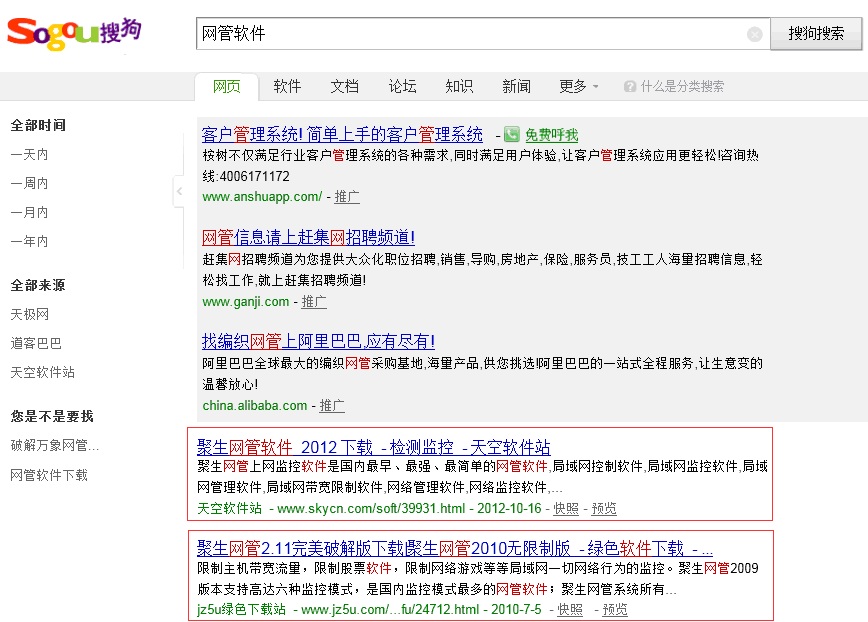This screenshot has height=622, width=868.
Task: Click the question mark icon before 什么是分类搜索
Action: click(x=629, y=86)
